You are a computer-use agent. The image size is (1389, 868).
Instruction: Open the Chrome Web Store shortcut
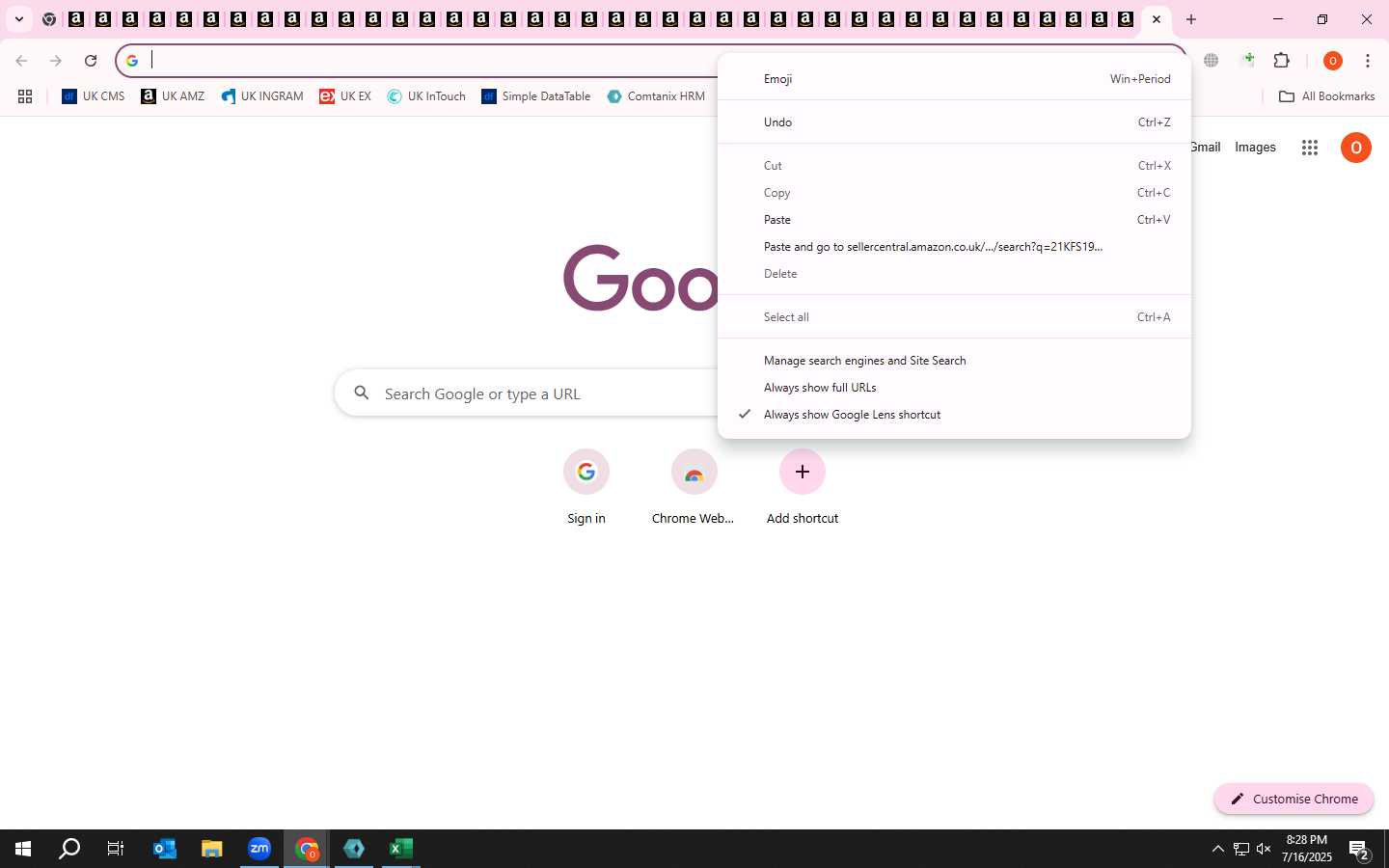pos(694,488)
